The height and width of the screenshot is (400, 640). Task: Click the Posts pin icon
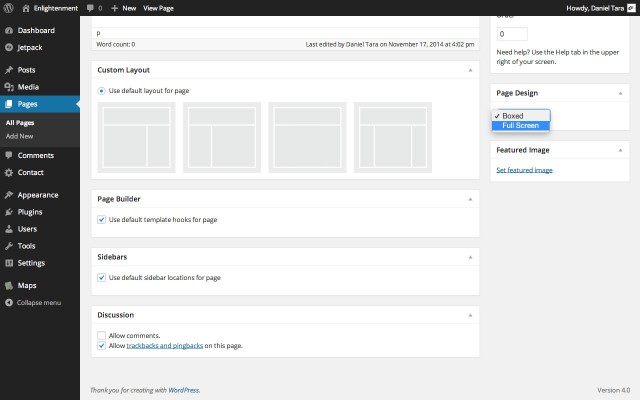(x=9, y=70)
